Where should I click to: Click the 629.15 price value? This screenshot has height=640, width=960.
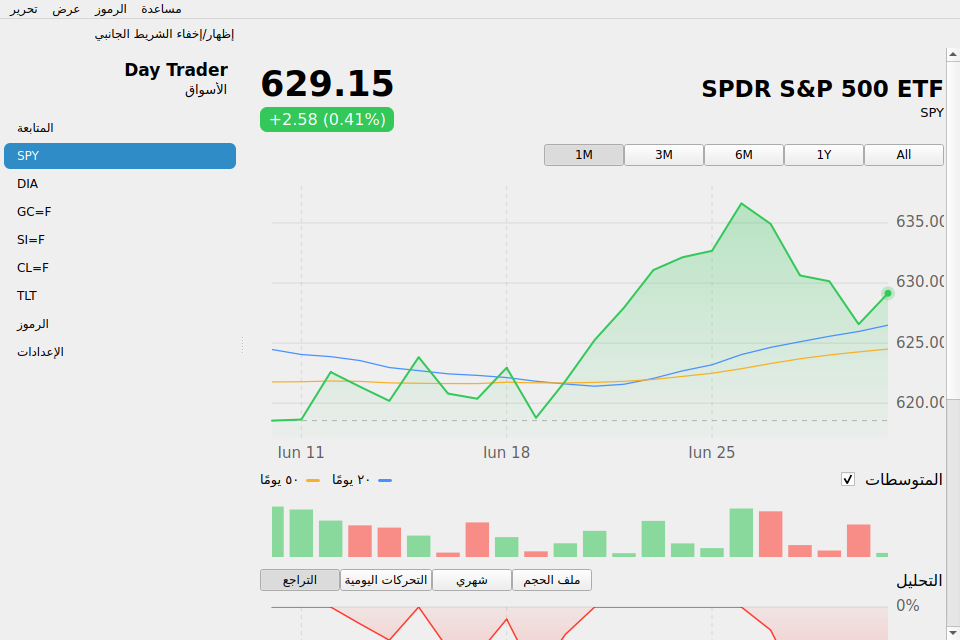327,83
